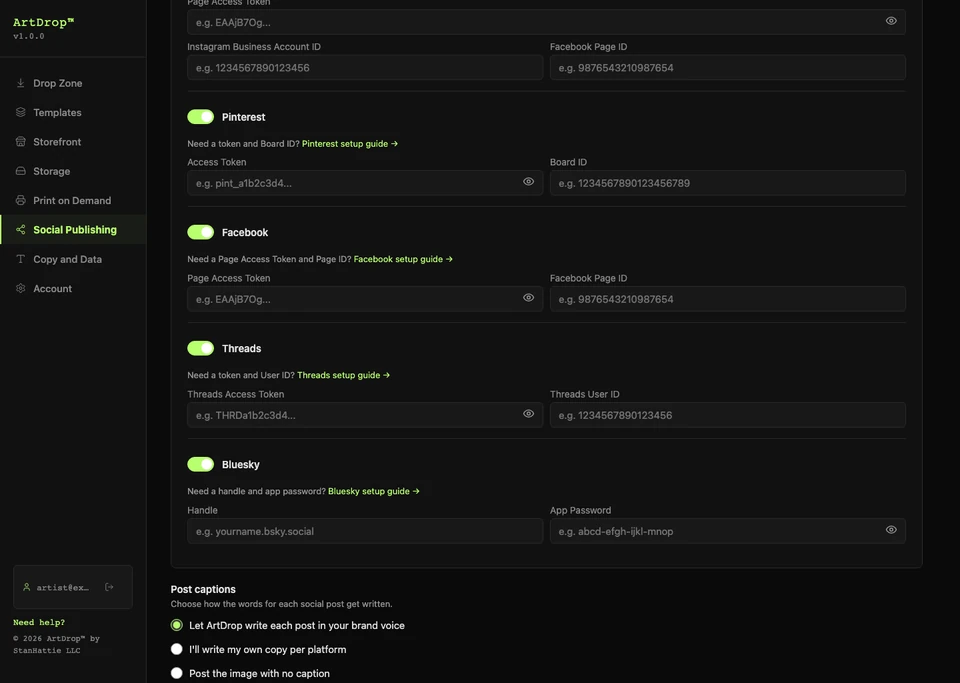Open the Need help? link
Screen dimensions: 960x683
tap(39, 622)
